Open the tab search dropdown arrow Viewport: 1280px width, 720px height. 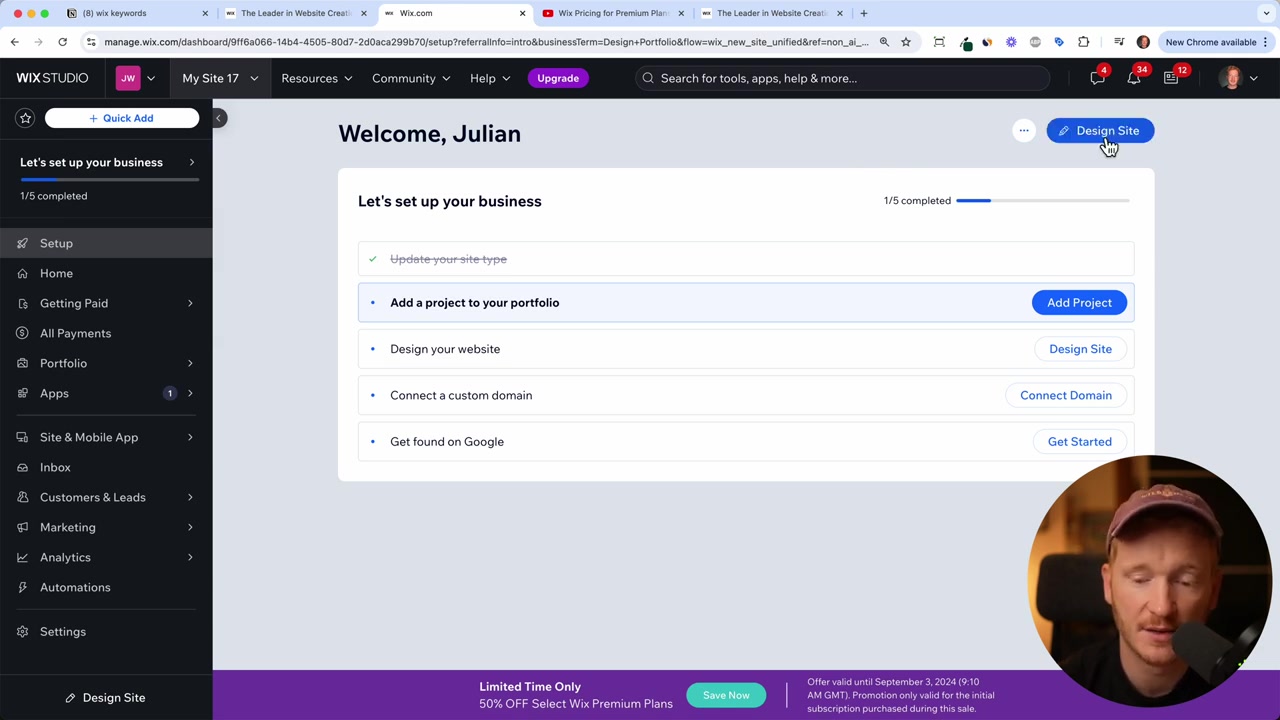pyautogui.click(x=1266, y=13)
